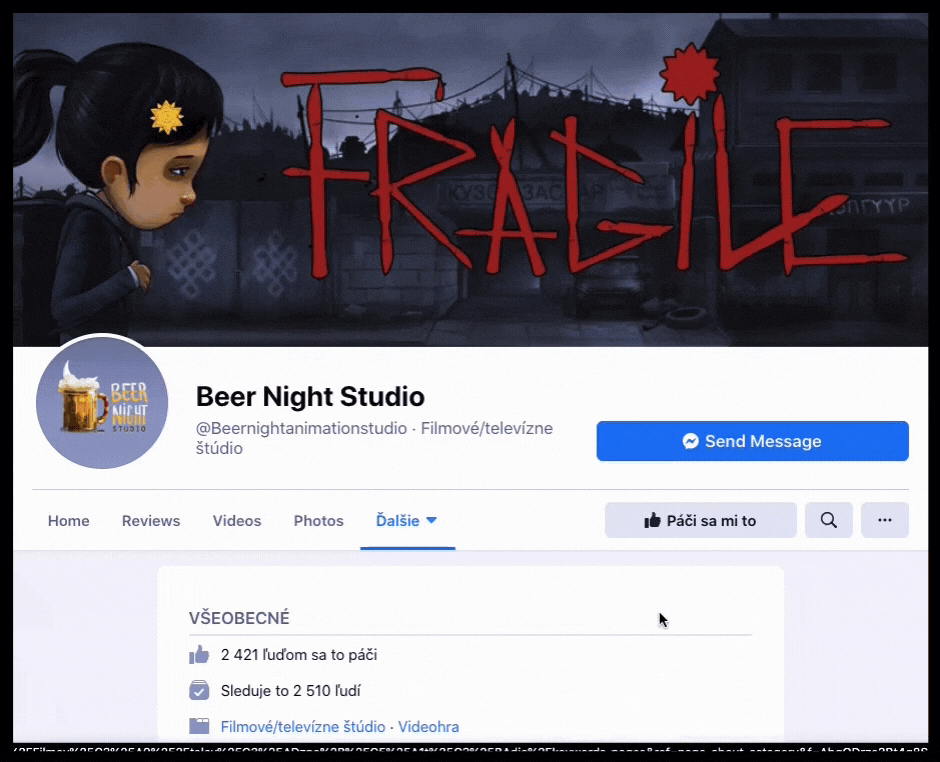Open Filmové/televízne štúdio link under VŠEOBECNÉ
940x762 pixels.
(303, 727)
